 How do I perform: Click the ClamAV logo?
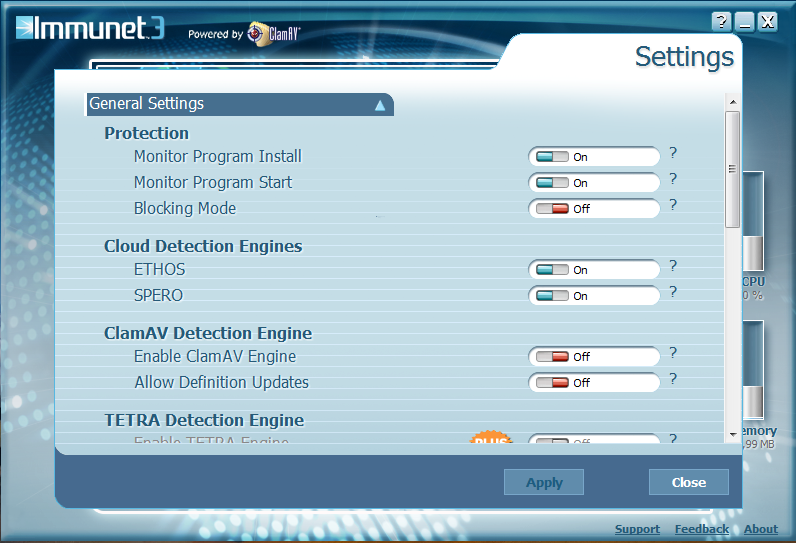click(x=274, y=34)
